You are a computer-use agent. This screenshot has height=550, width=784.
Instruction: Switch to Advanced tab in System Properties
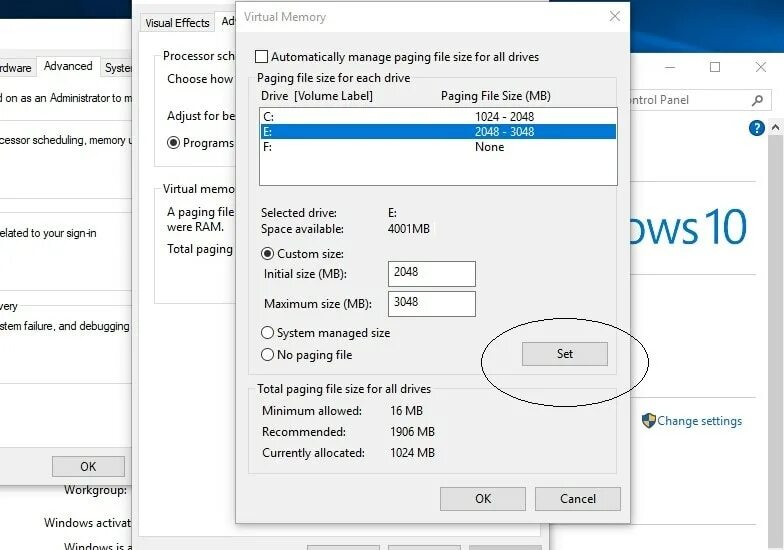[68, 66]
